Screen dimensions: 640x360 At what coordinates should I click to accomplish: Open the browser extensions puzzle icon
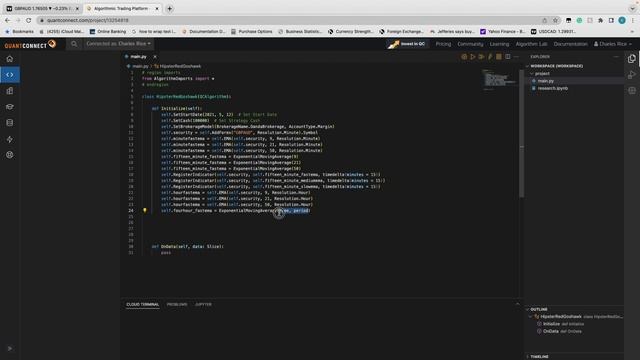click(600, 20)
